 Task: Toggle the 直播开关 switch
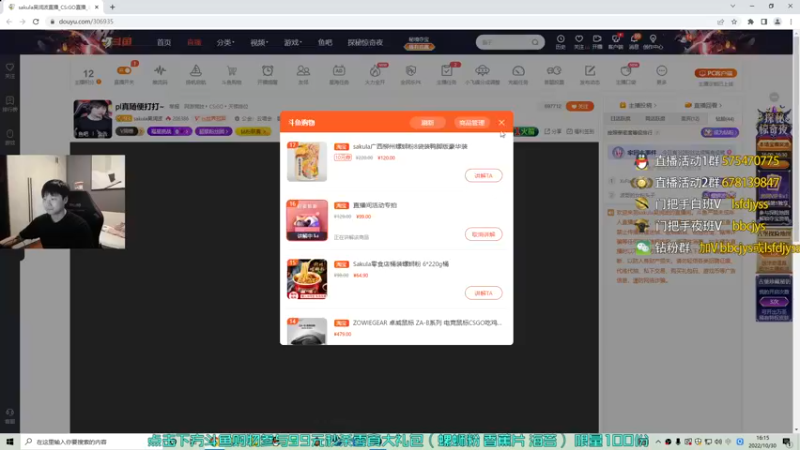(124, 70)
